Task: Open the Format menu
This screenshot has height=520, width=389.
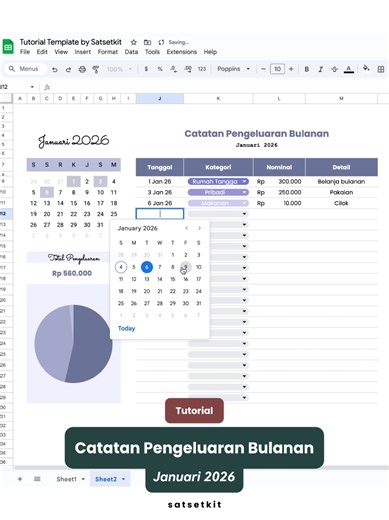Action: point(108,52)
